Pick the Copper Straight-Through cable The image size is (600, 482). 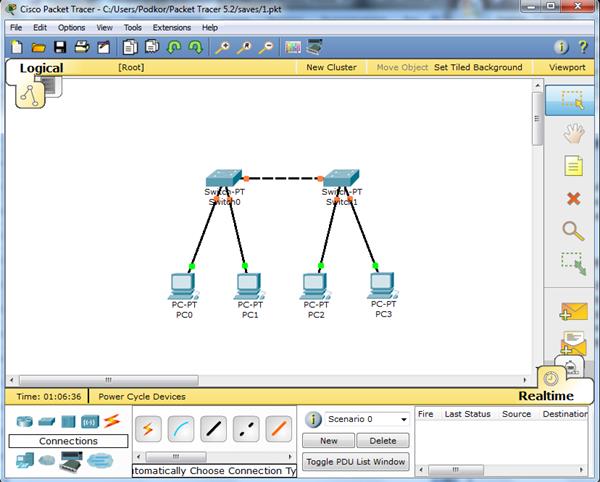click(x=213, y=429)
